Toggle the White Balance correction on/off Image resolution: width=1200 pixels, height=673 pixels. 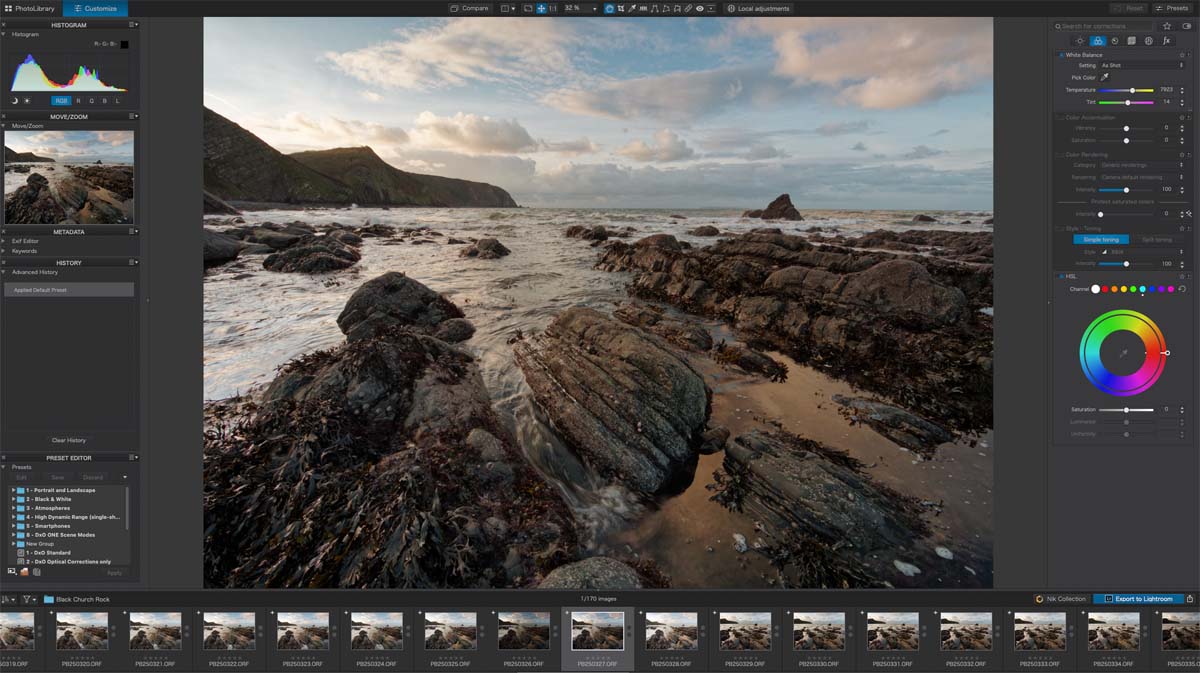click(1060, 55)
